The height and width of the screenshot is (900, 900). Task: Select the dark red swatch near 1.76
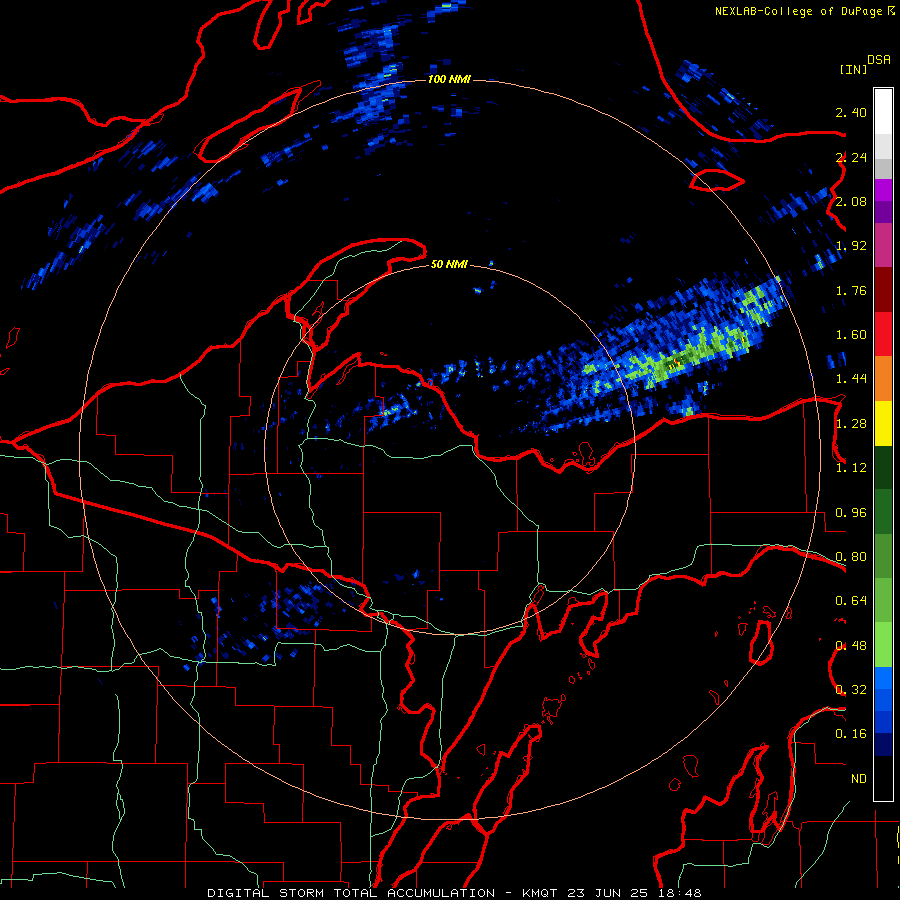[x=883, y=290]
